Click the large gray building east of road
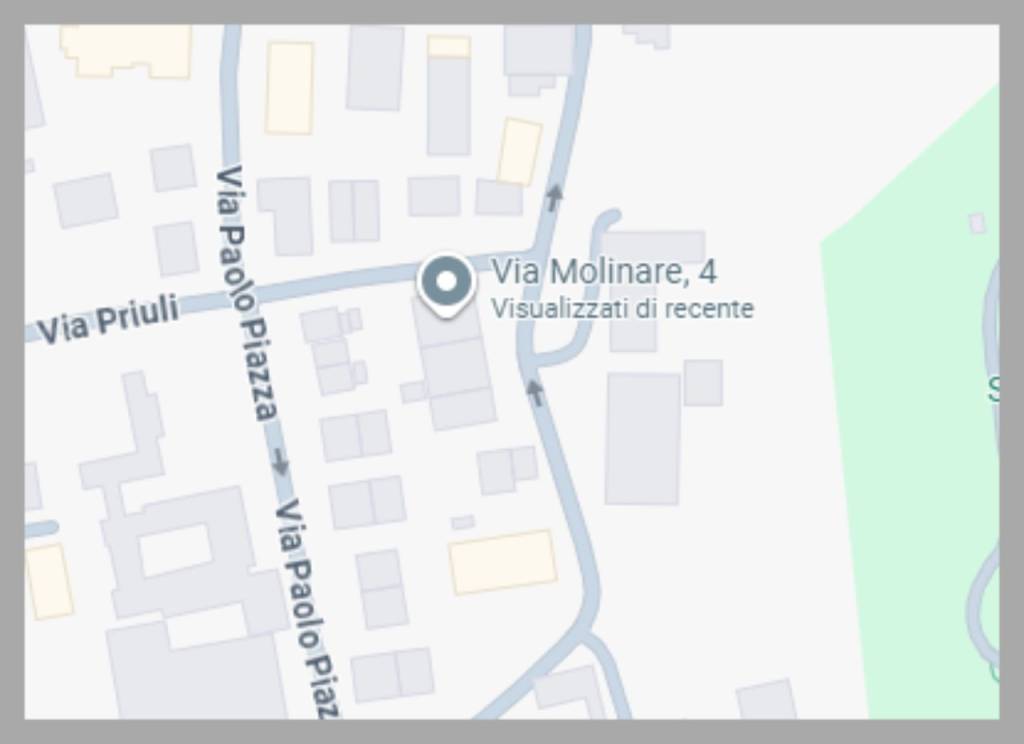The image size is (1024, 744). coord(643,439)
